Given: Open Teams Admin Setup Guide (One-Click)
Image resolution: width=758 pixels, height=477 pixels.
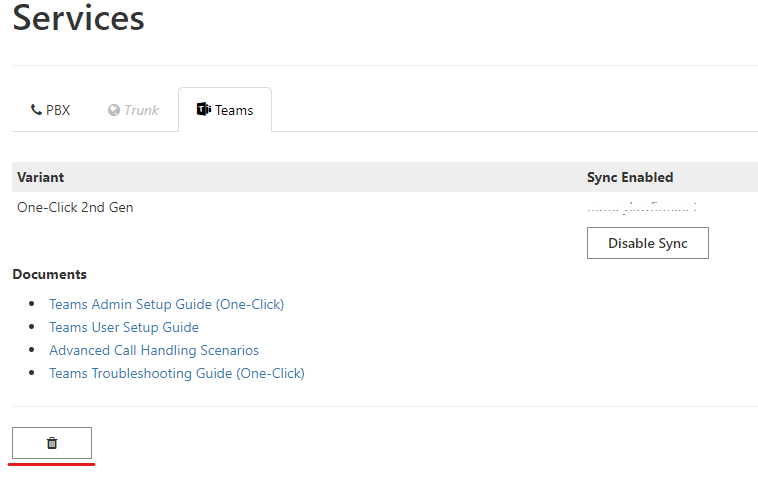Looking at the screenshot, I should pos(166,304).
